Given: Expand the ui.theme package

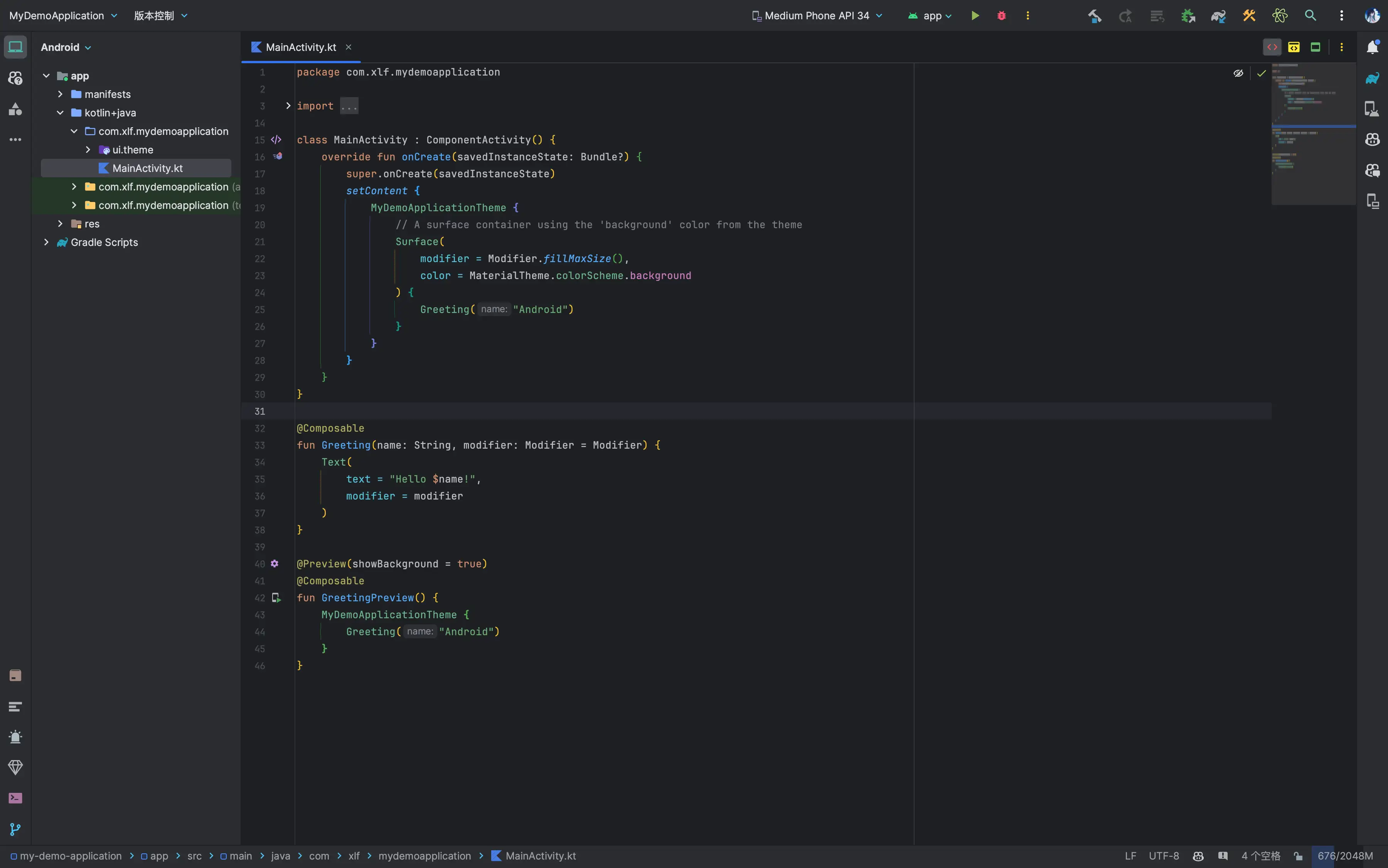Looking at the screenshot, I should coord(88,150).
